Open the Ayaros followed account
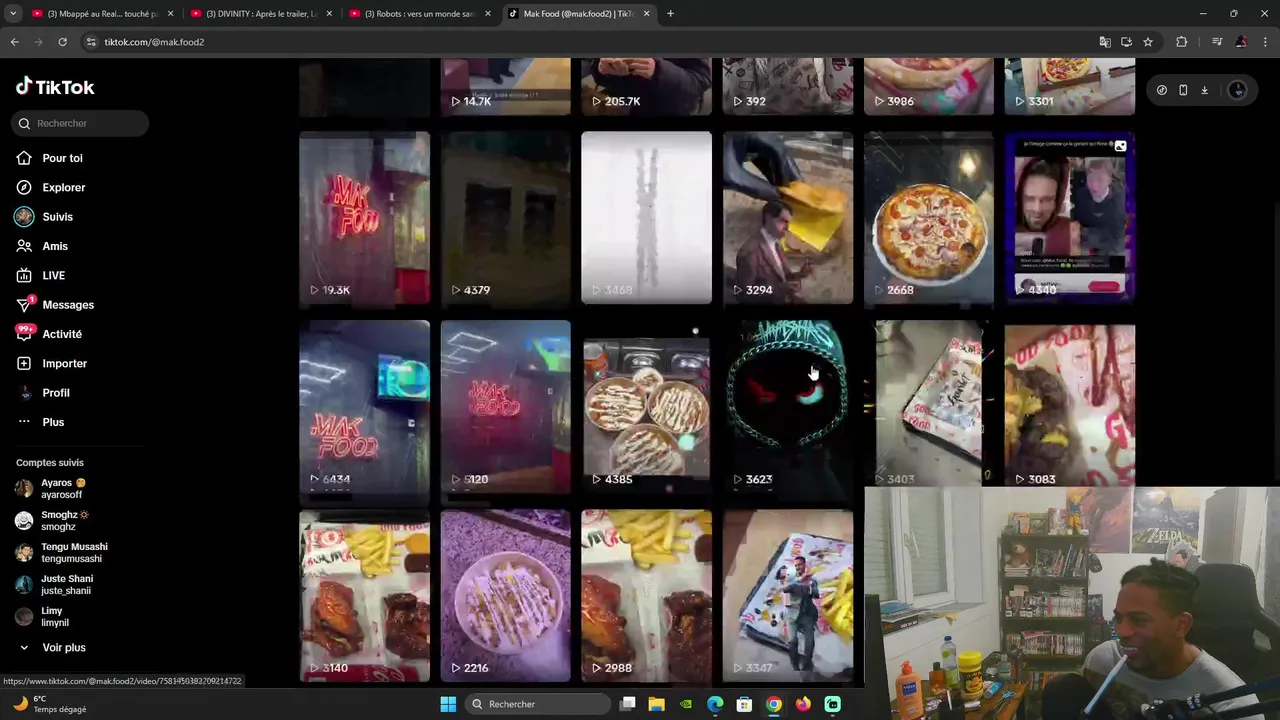The width and height of the screenshot is (1280, 720). [62, 489]
